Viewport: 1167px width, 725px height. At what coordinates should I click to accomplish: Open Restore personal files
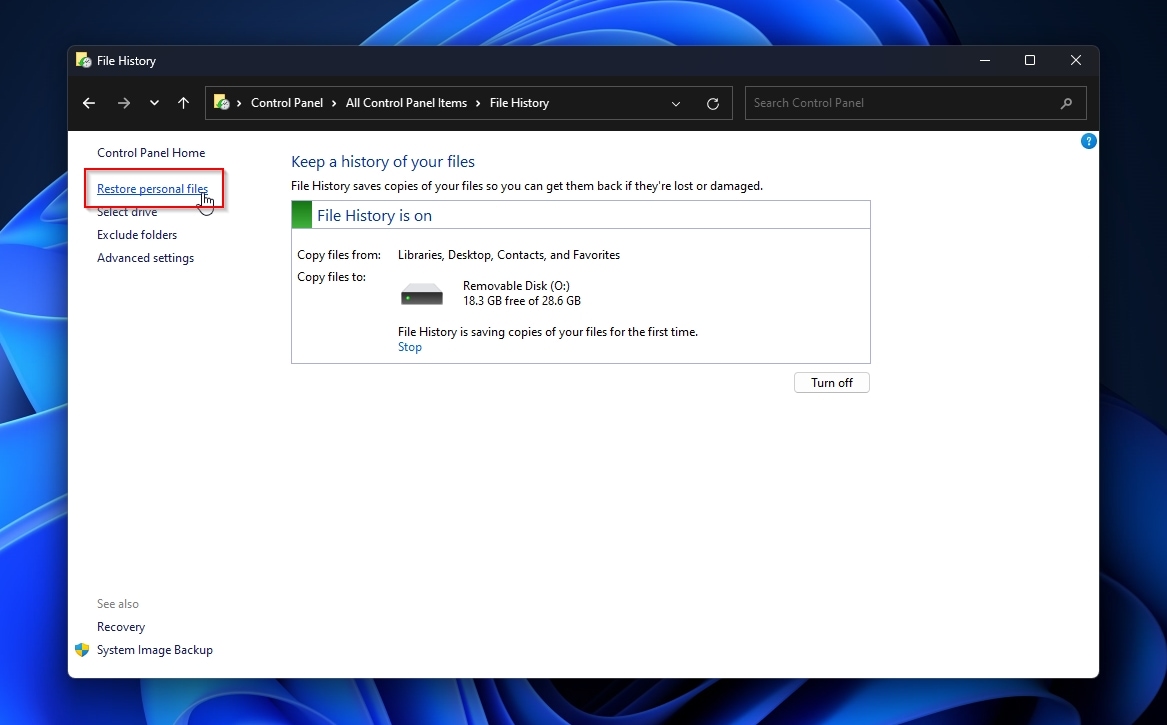(153, 188)
